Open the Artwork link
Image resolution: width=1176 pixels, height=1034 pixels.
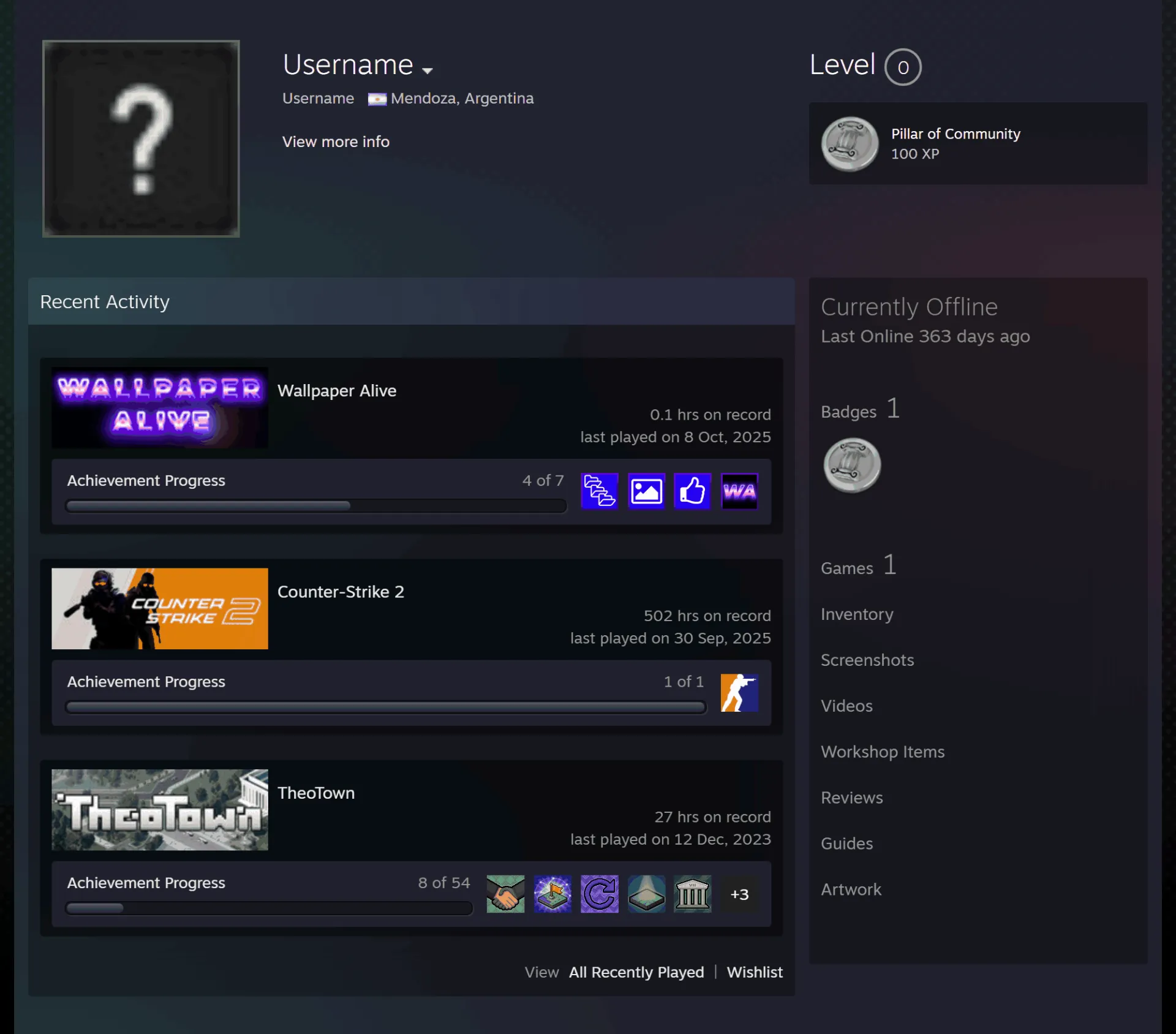pos(851,889)
